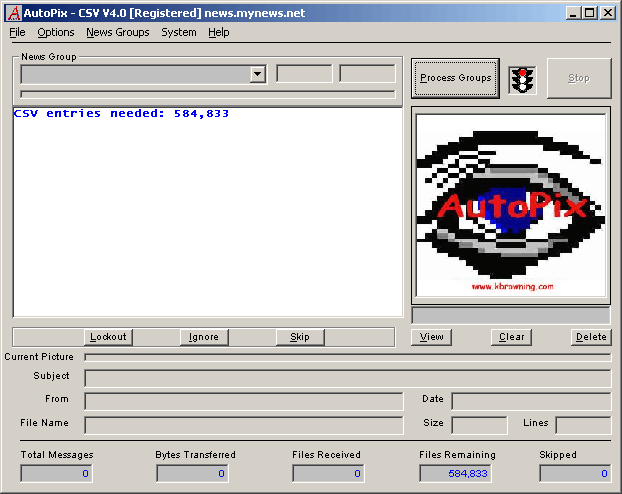This screenshot has width=622, height=494.
Task: Open the Help menu
Action: (x=219, y=32)
